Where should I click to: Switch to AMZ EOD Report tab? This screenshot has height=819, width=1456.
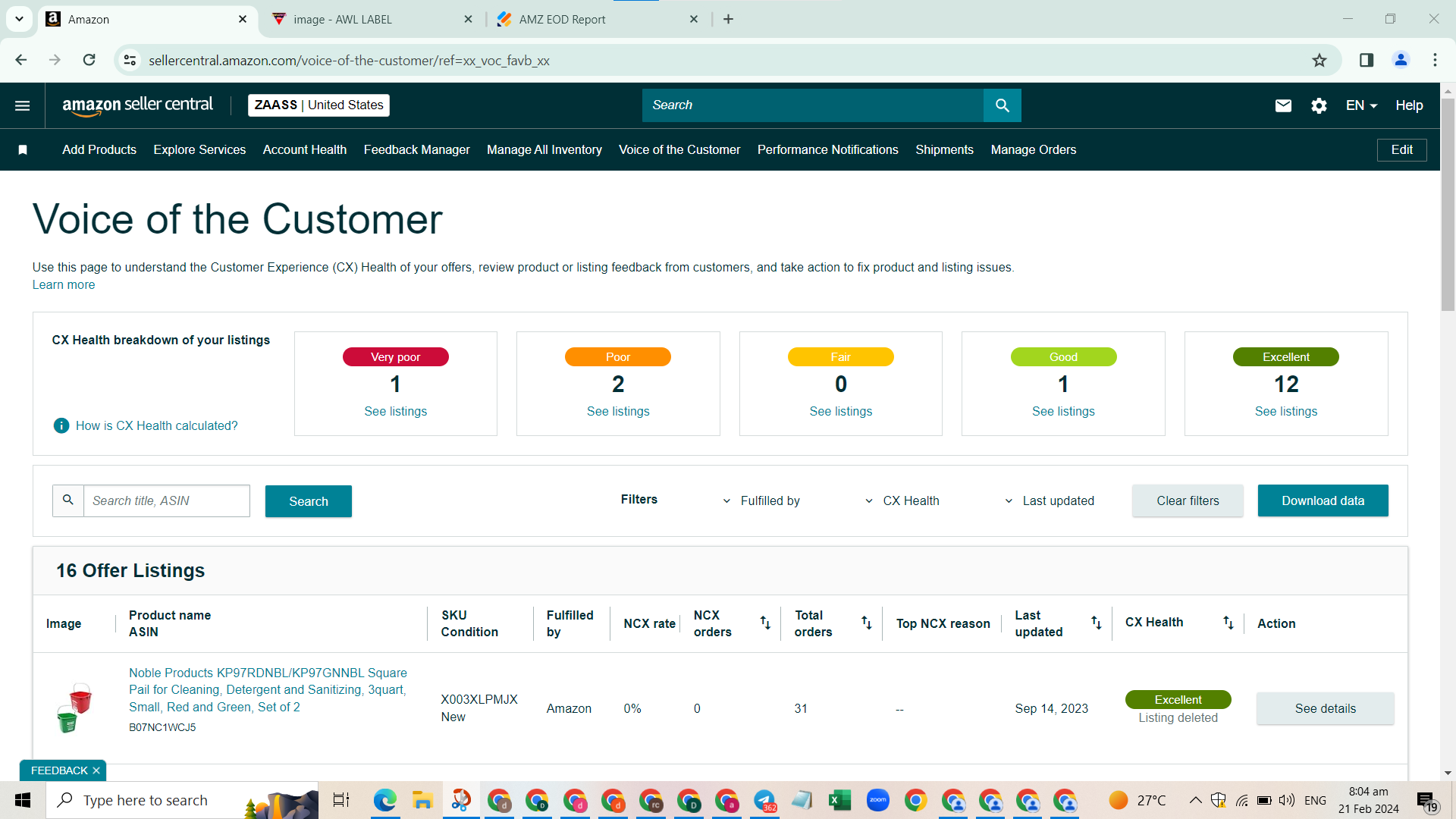pyautogui.click(x=598, y=19)
